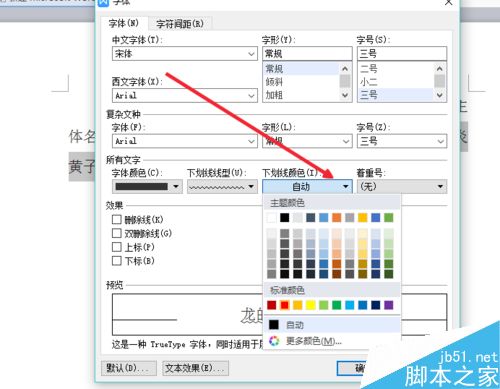The width and height of the screenshot is (500, 389).
Task: Pick the standard red color swatch
Action: coord(284,305)
